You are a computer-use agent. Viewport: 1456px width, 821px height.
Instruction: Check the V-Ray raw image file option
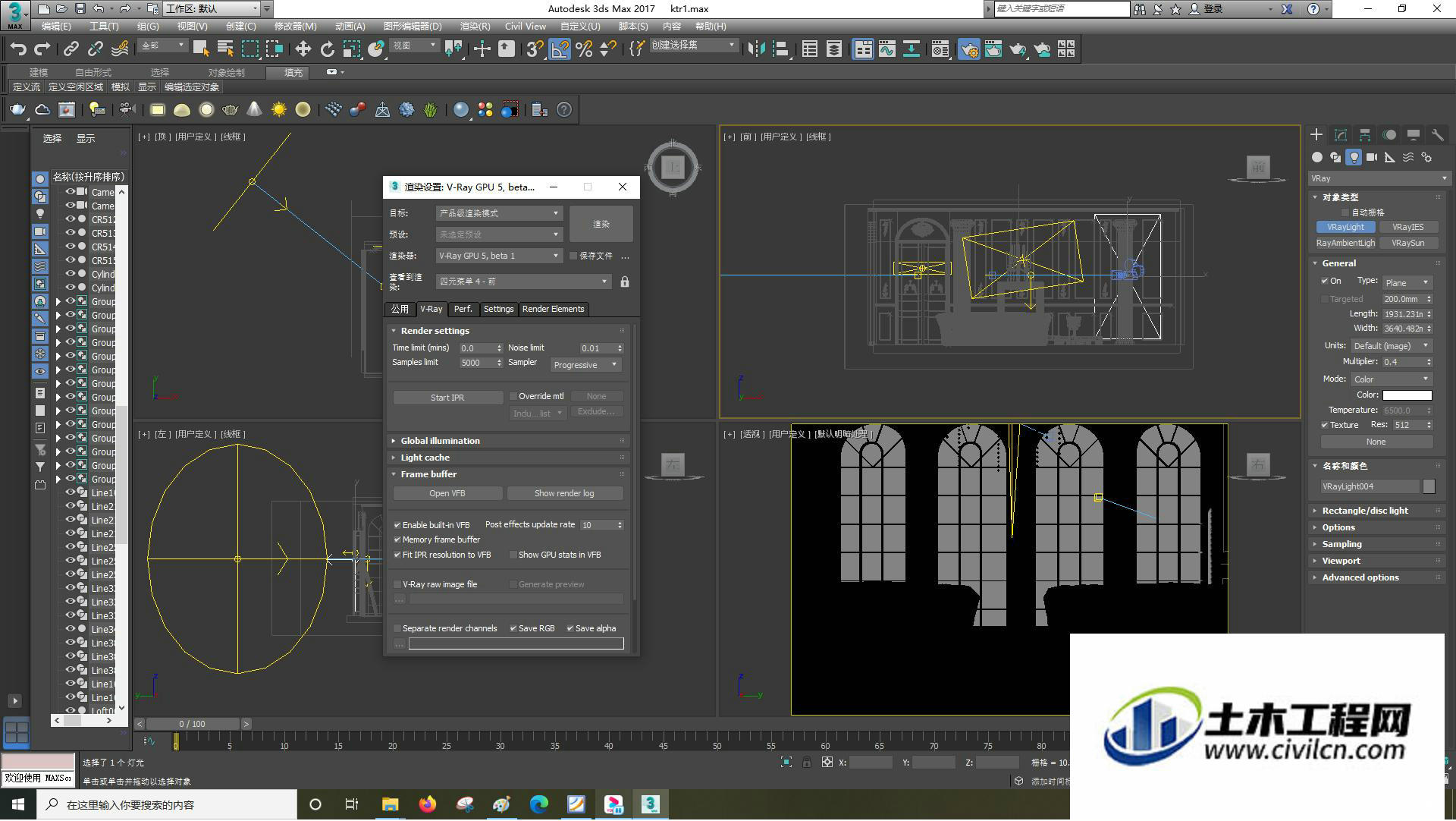tap(397, 585)
